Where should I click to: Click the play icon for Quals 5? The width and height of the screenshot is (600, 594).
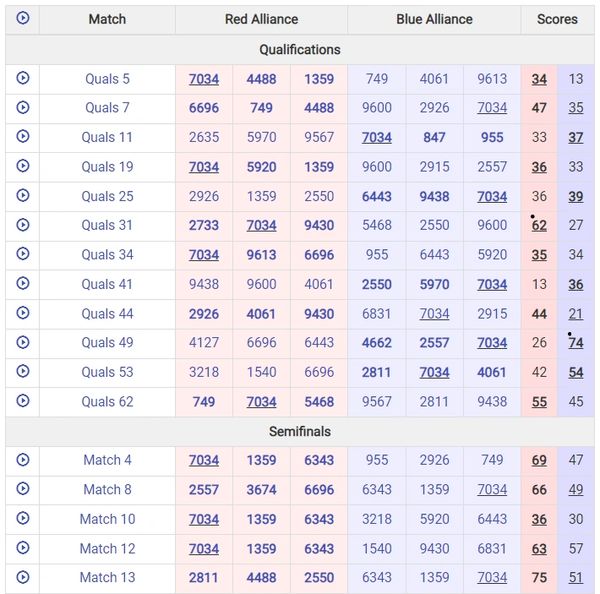coord(22,78)
